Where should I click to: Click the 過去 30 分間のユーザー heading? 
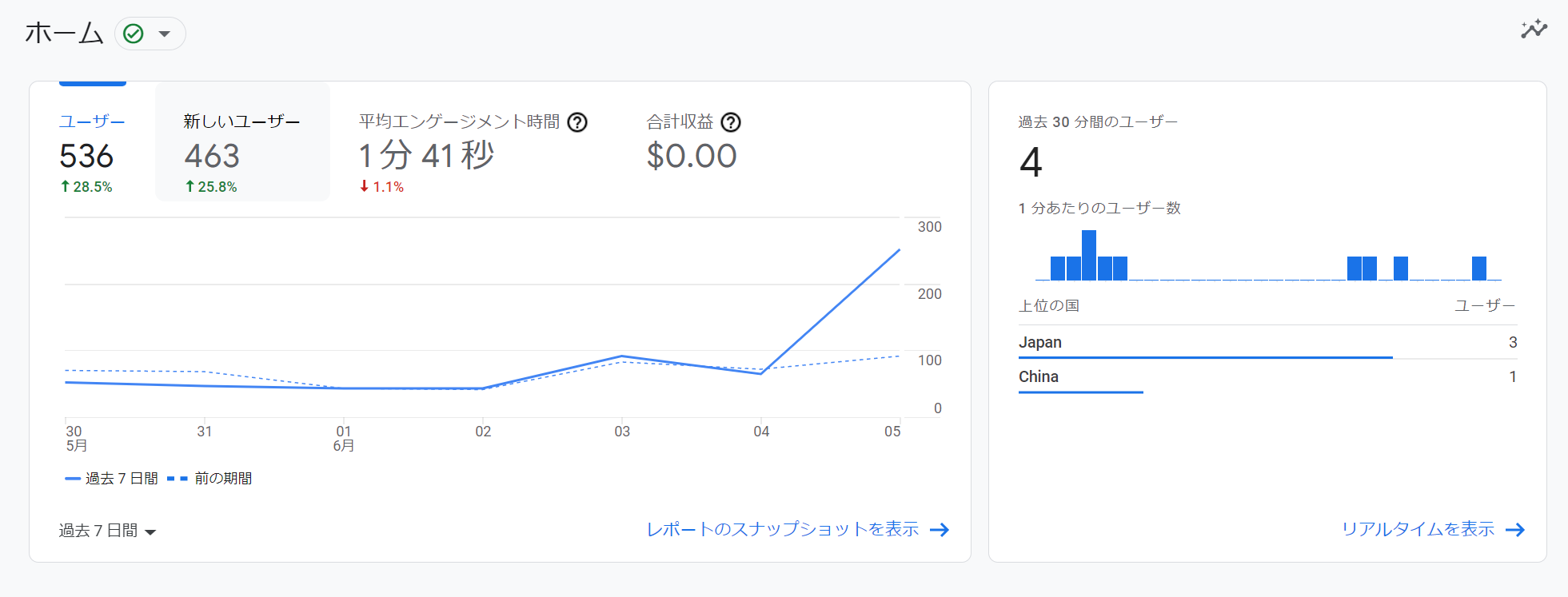(1098, 122)
